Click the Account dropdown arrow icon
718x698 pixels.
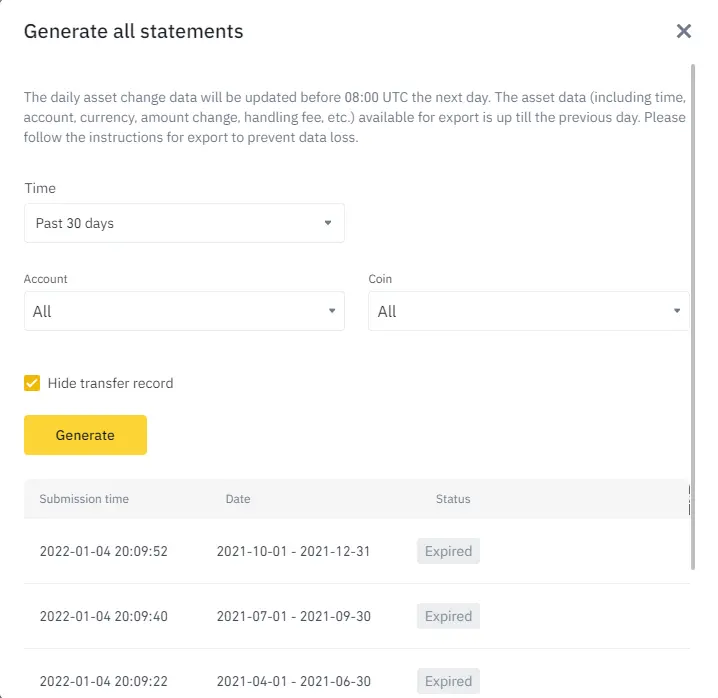[332, 311]
